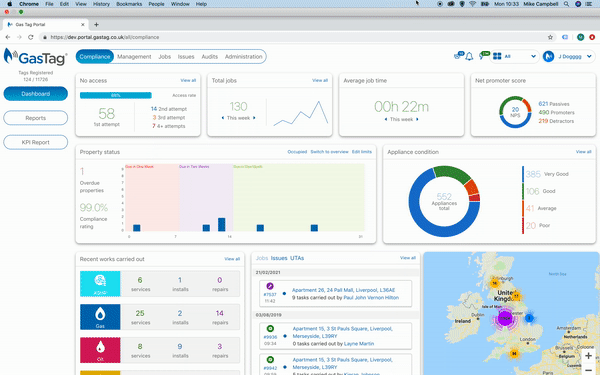The width and height of the screenshot is (600, 375).
Task: View all in the Total jobs card
Action: [320, 80]
